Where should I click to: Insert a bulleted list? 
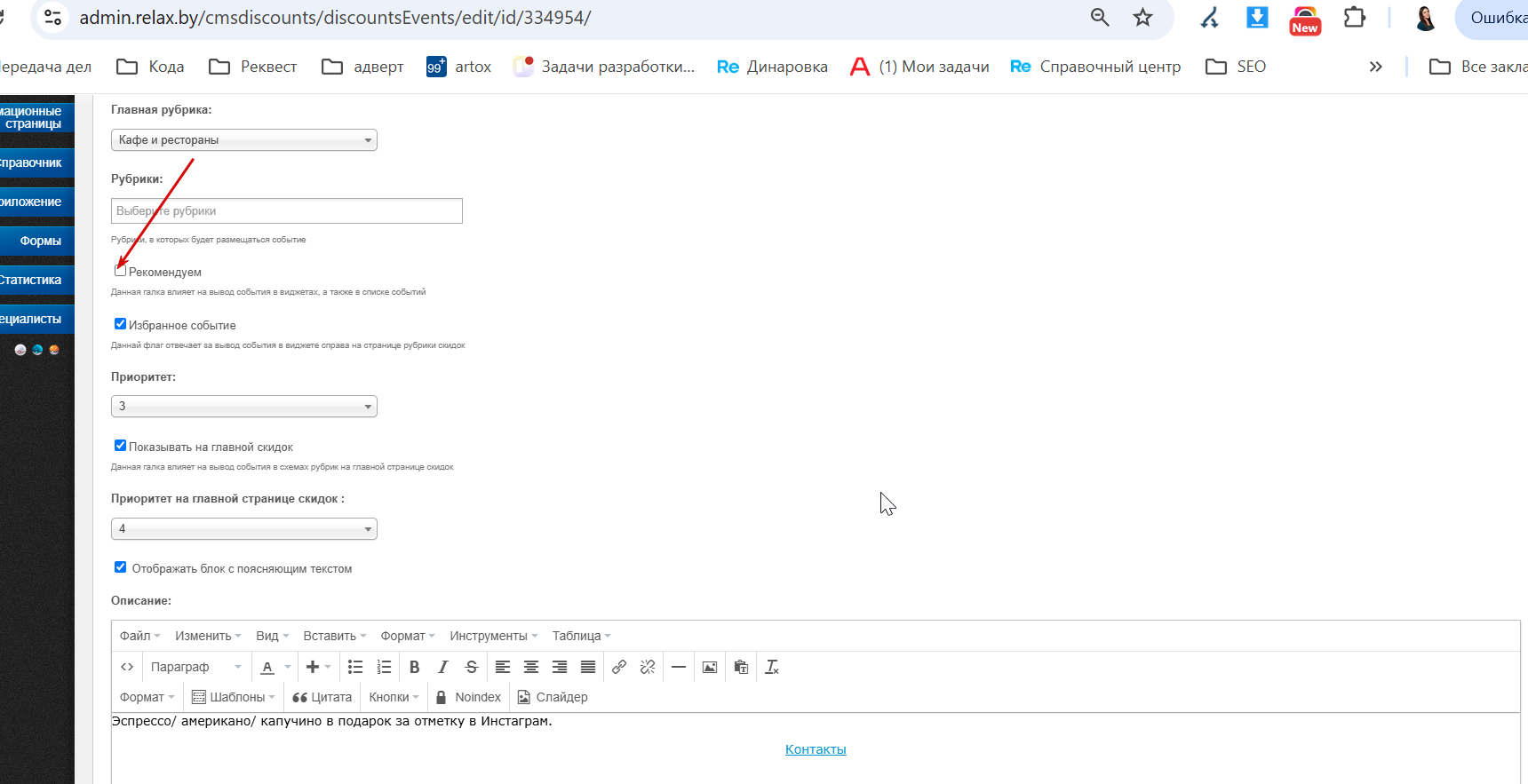(x=355, y=667)
